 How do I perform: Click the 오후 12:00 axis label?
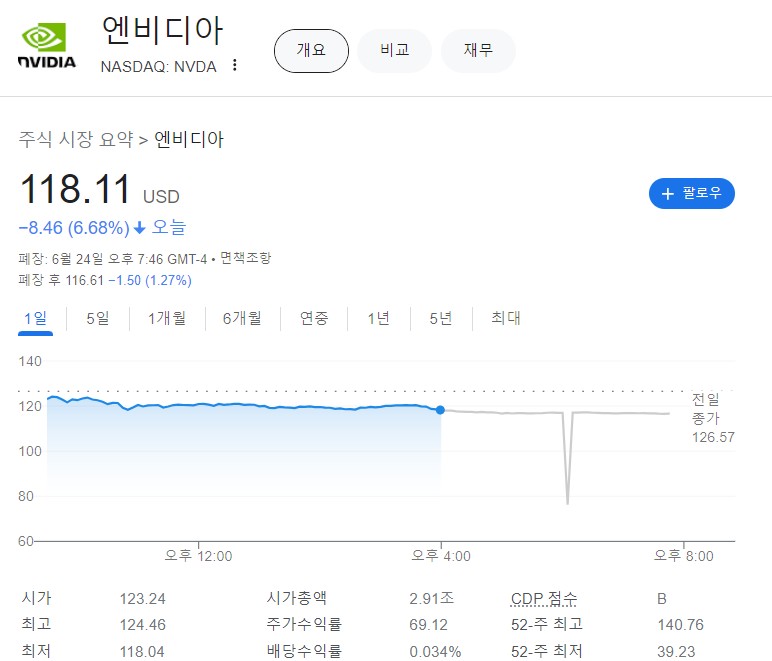(x=198, y=556)
